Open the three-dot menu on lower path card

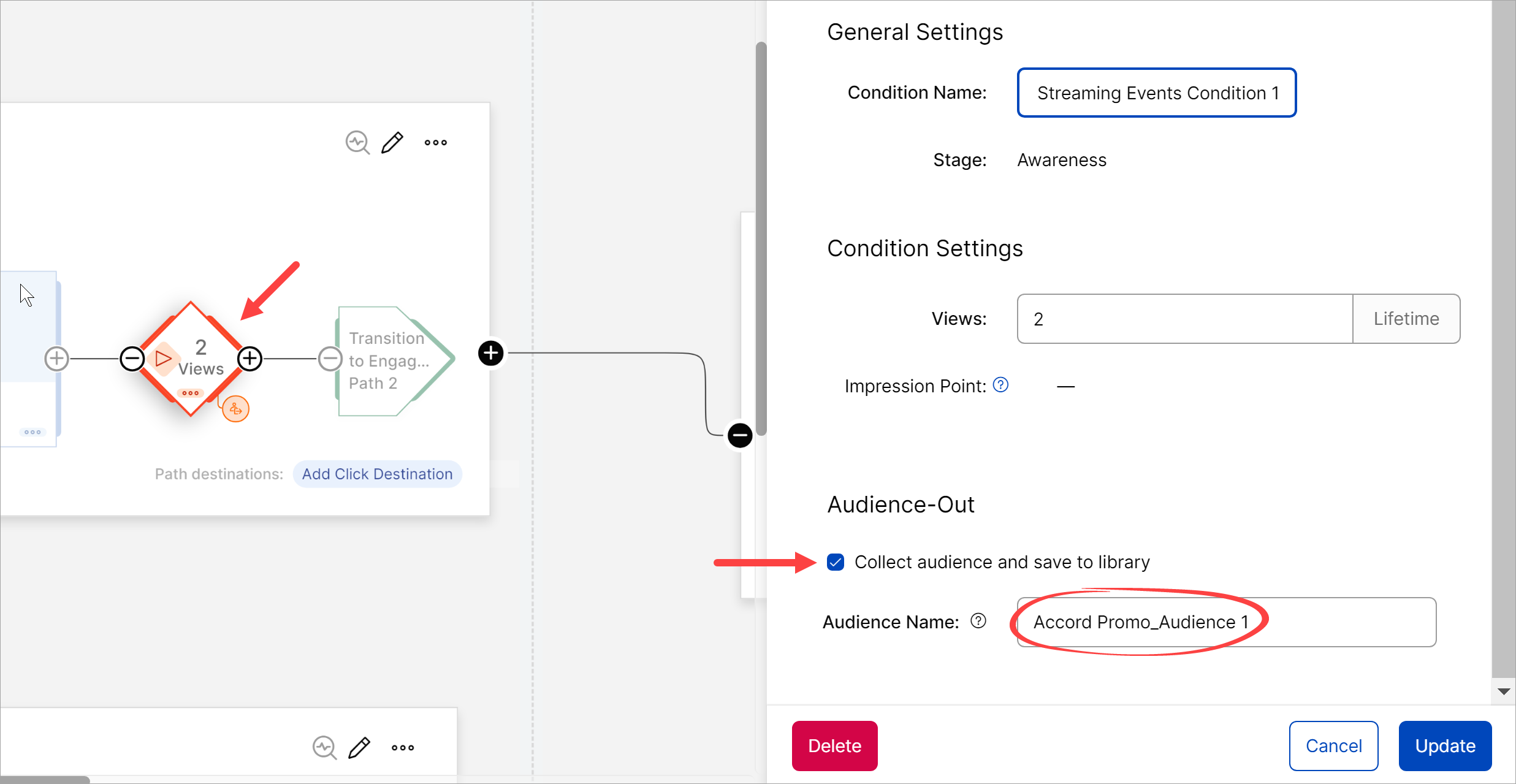click(403, 747)
